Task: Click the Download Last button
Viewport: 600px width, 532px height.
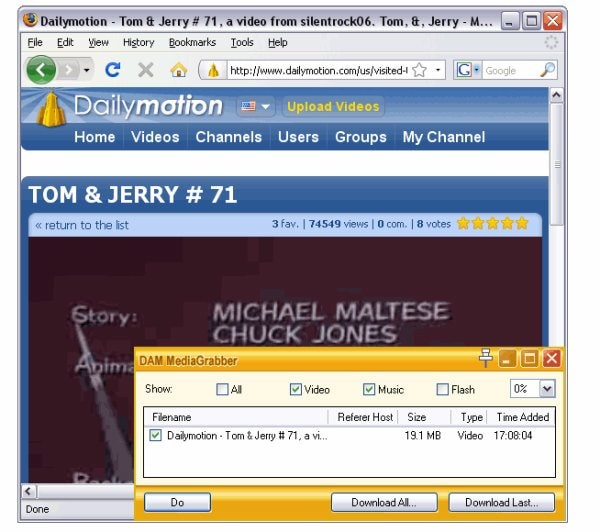Action: coord(501,502)
